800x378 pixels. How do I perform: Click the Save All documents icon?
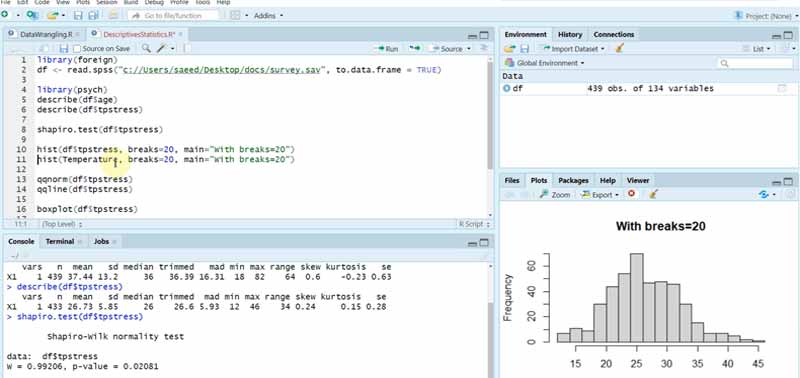(x=93, y=16)
